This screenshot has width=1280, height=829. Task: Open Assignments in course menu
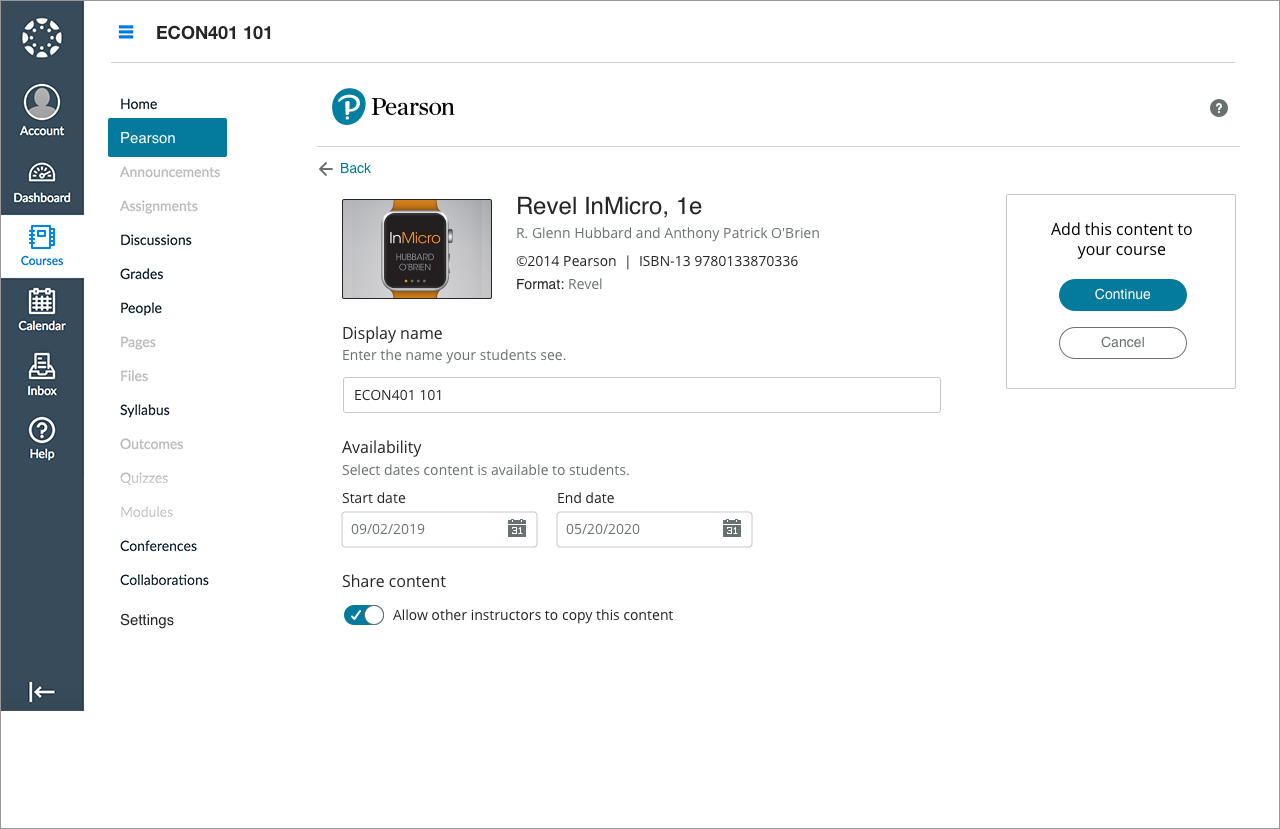pos(159,206)
